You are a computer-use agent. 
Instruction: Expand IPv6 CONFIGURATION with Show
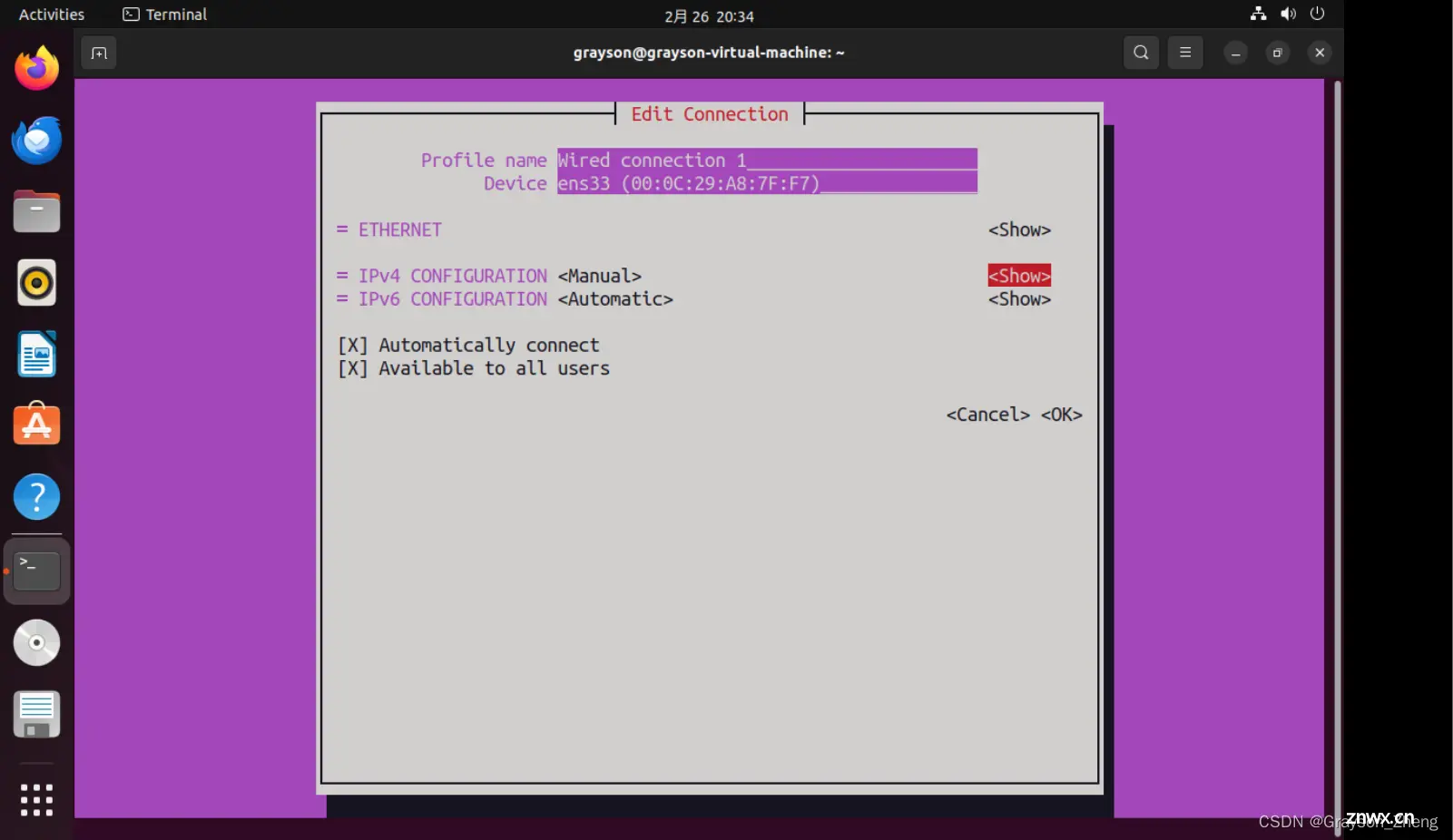pyautogui.click(x=1019, y=299)
